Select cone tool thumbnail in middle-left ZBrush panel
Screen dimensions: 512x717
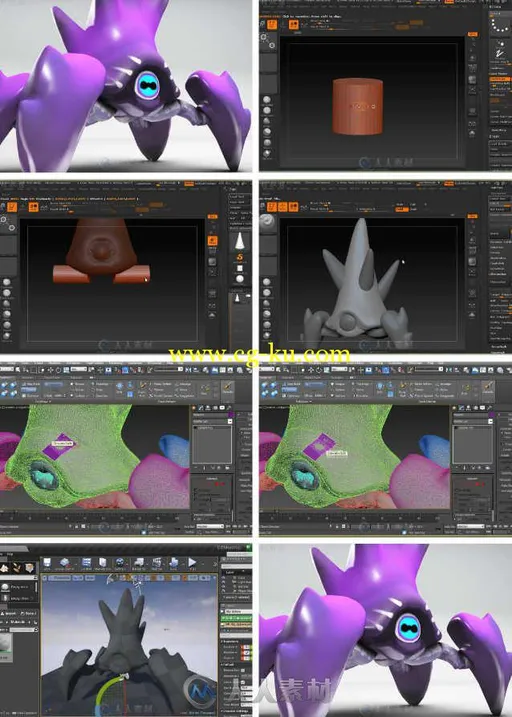[x=240, y=241]
